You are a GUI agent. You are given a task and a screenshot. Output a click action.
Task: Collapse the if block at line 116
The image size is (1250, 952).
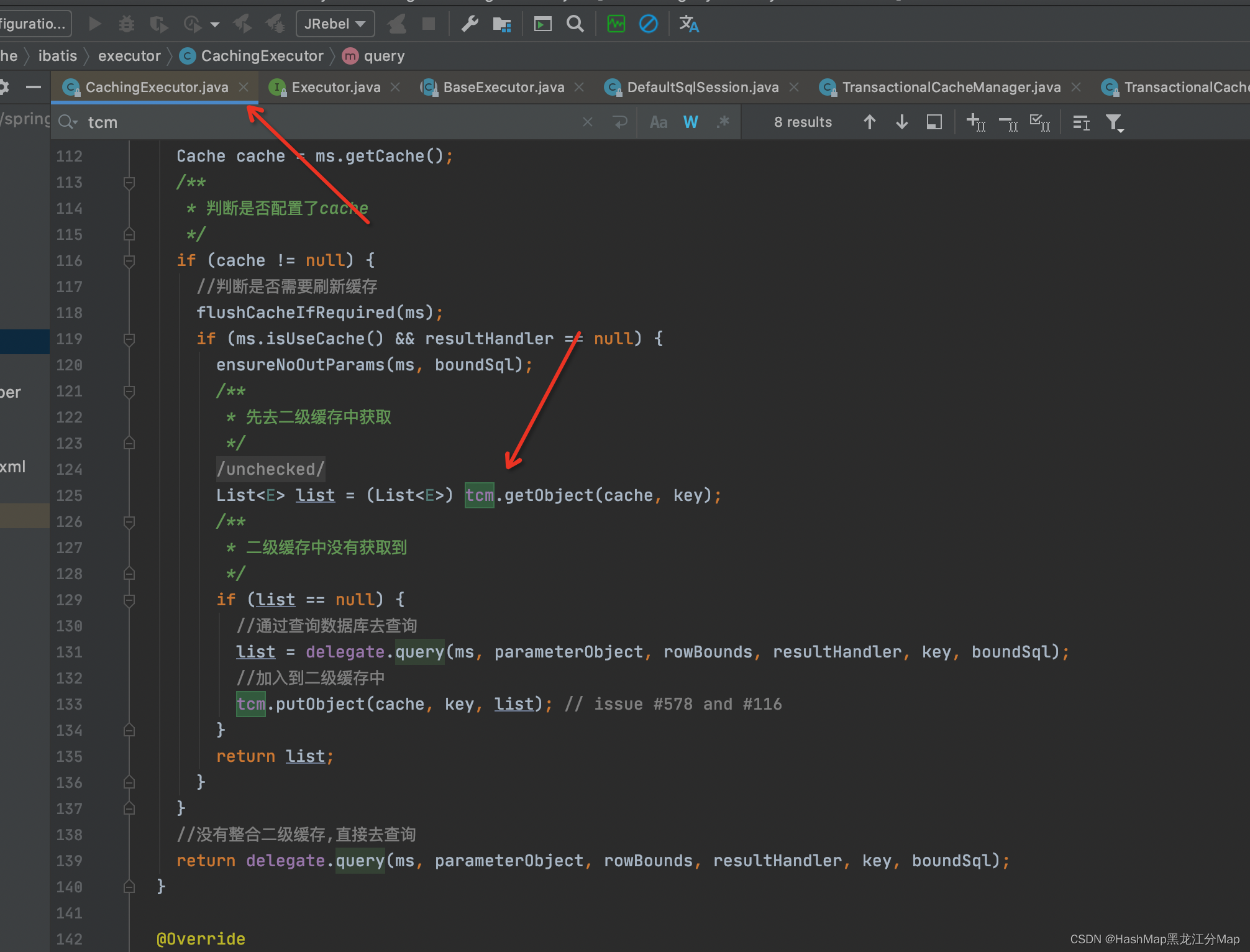click(129, 261)
